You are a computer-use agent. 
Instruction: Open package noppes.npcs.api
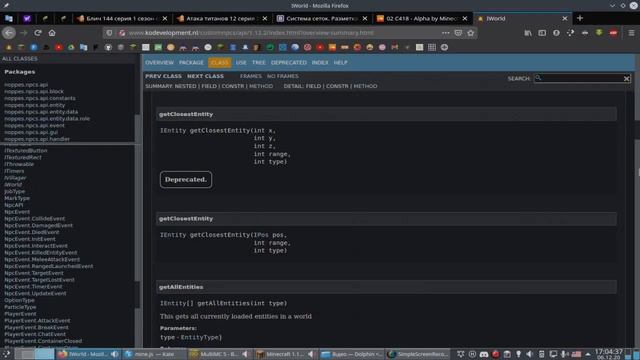click(26, 84)
